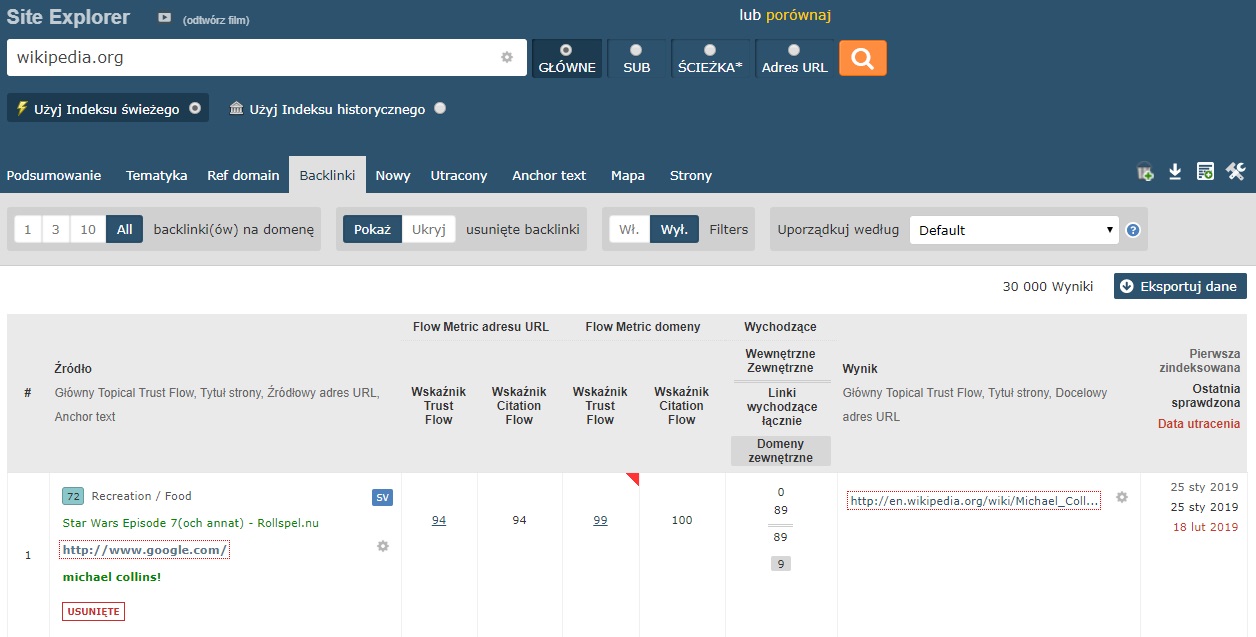Open gear options beside google.com source URL
Viewport: 1256px width, 637px height.
(383, 546)
